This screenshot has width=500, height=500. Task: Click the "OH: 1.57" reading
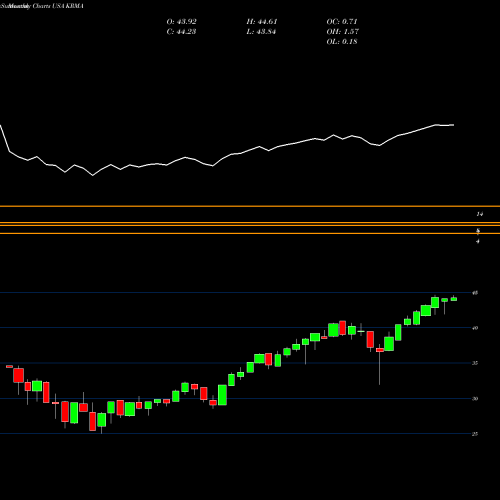(x=342, y=32)
